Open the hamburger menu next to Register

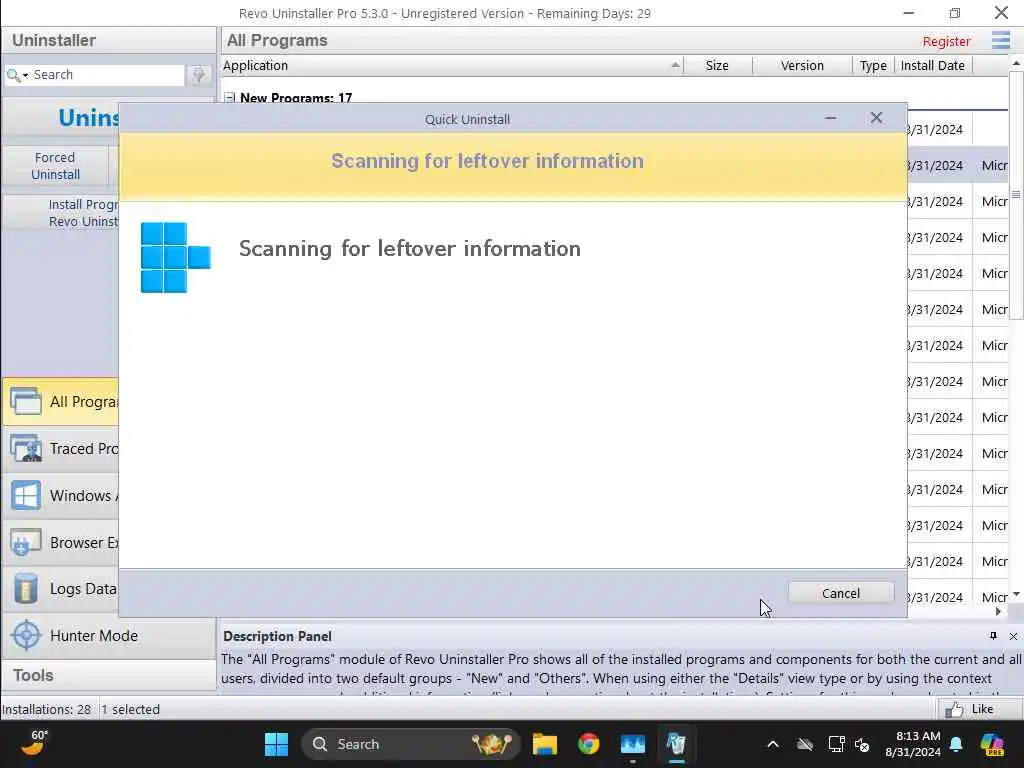pos(1000,40)
